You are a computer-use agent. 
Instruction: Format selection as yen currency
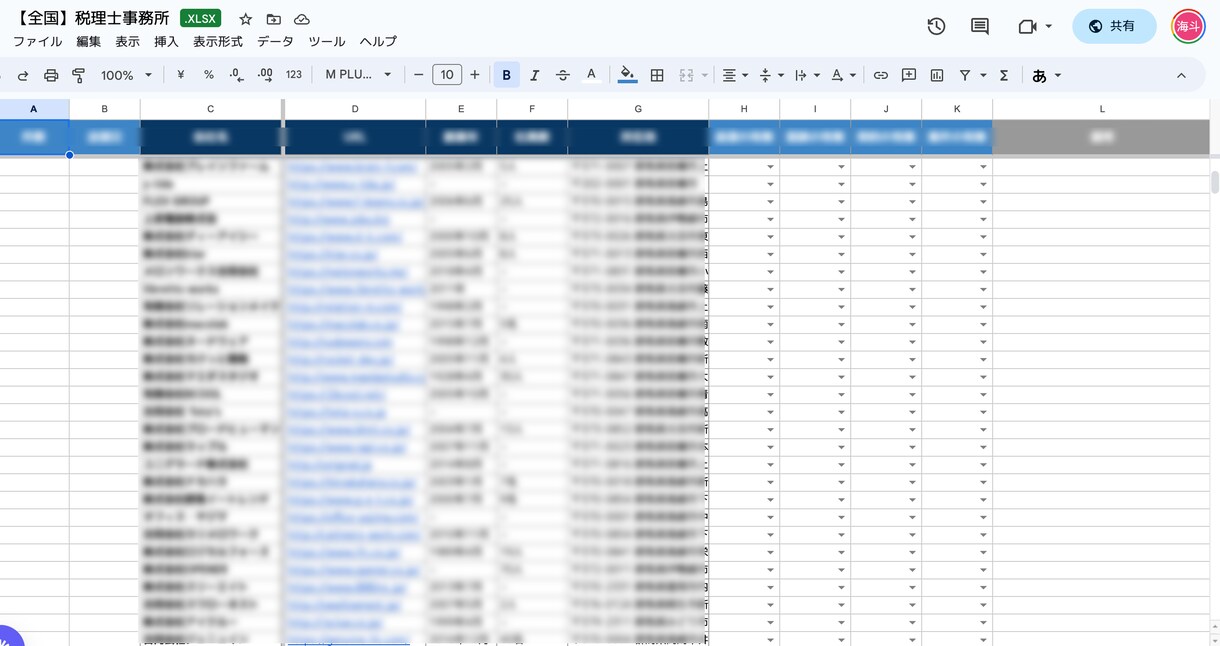click(x=181, y=75)
